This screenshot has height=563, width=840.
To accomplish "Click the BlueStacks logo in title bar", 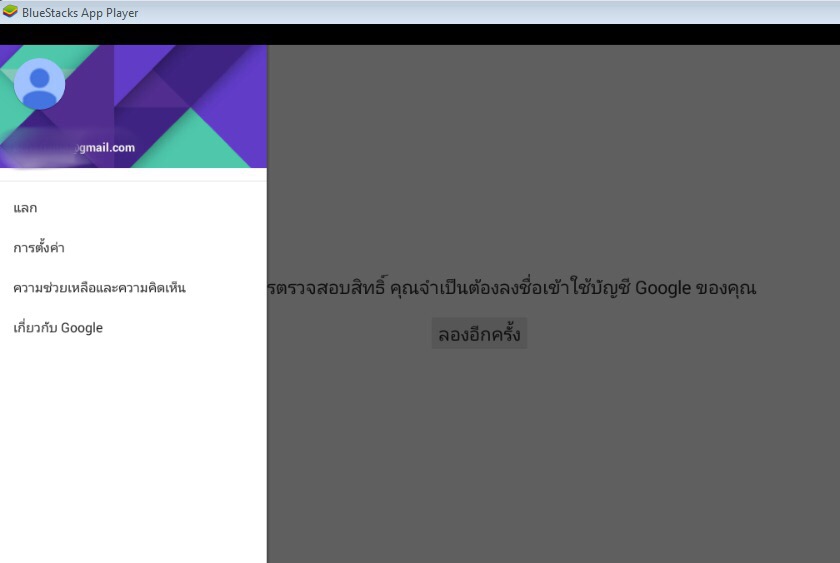I will tap(10, 12).
